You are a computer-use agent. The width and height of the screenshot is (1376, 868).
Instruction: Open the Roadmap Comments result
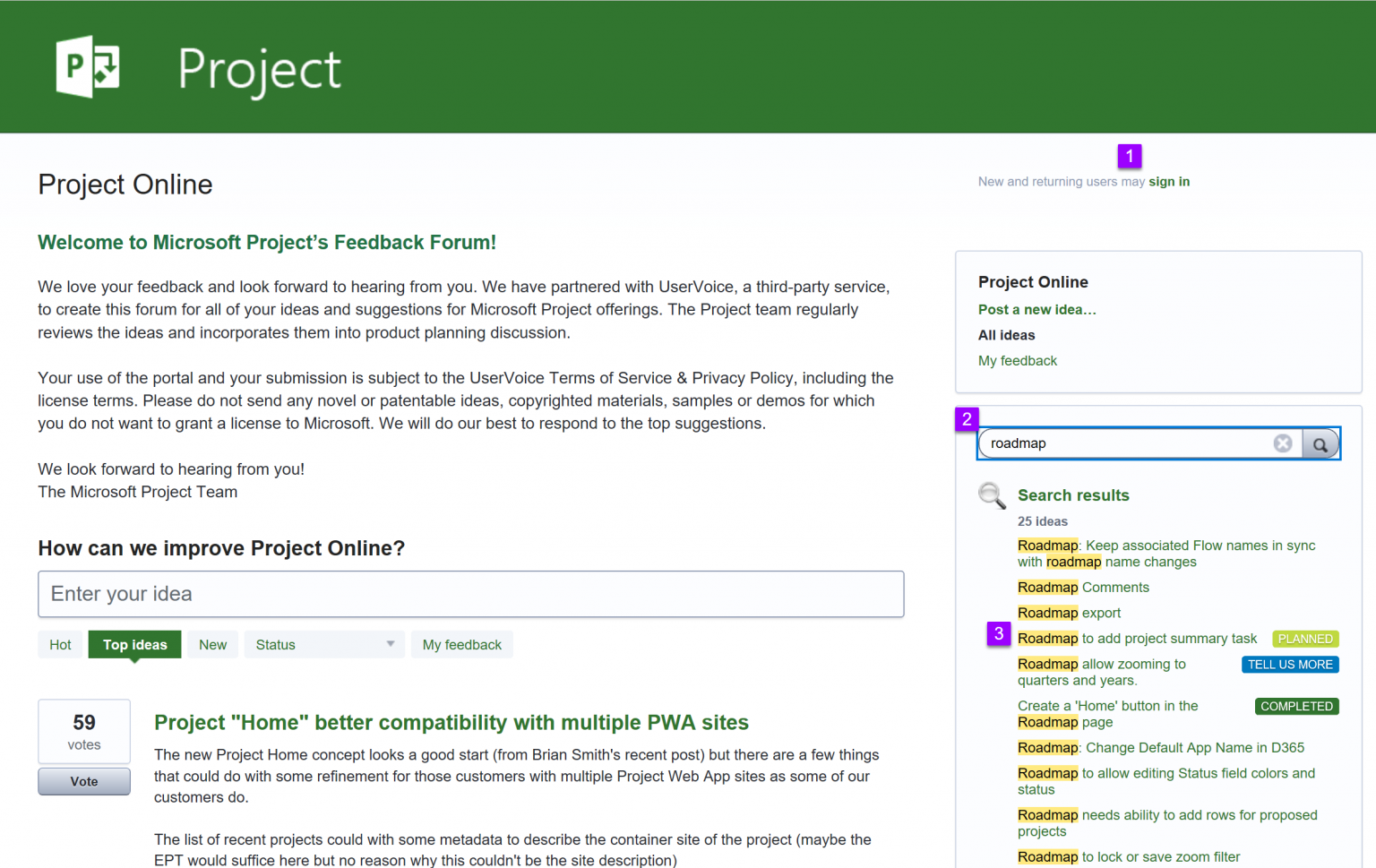1083,587
